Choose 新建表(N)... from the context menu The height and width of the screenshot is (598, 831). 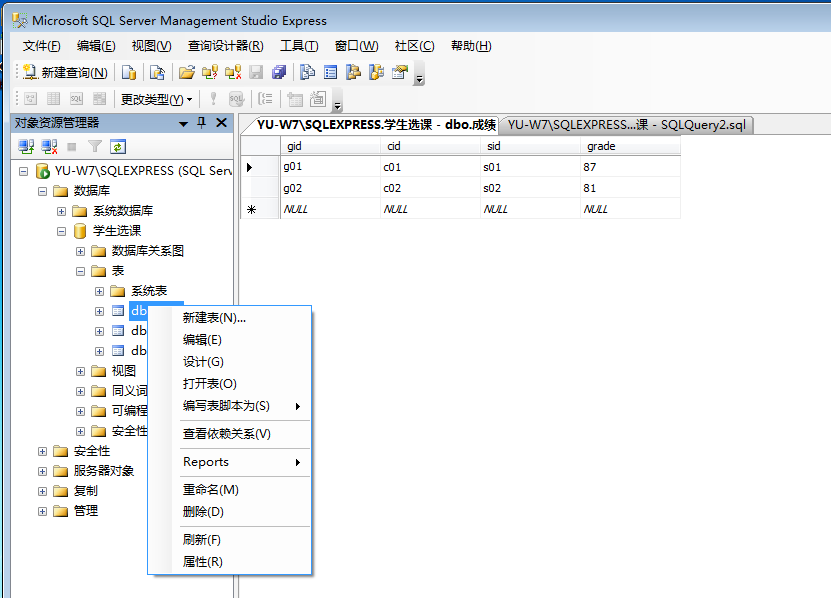click(230, 318)
